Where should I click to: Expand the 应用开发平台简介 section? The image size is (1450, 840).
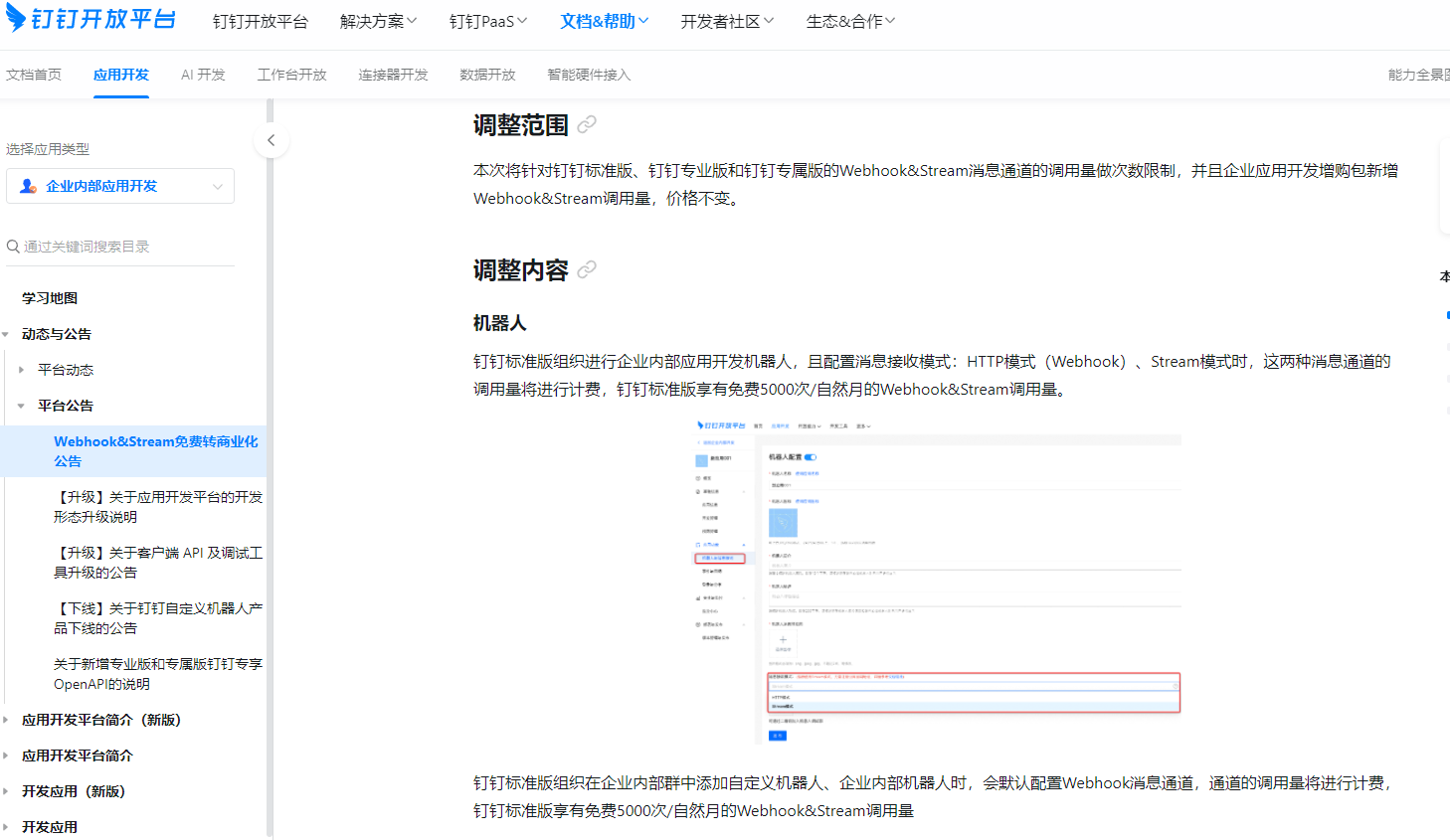6,756
